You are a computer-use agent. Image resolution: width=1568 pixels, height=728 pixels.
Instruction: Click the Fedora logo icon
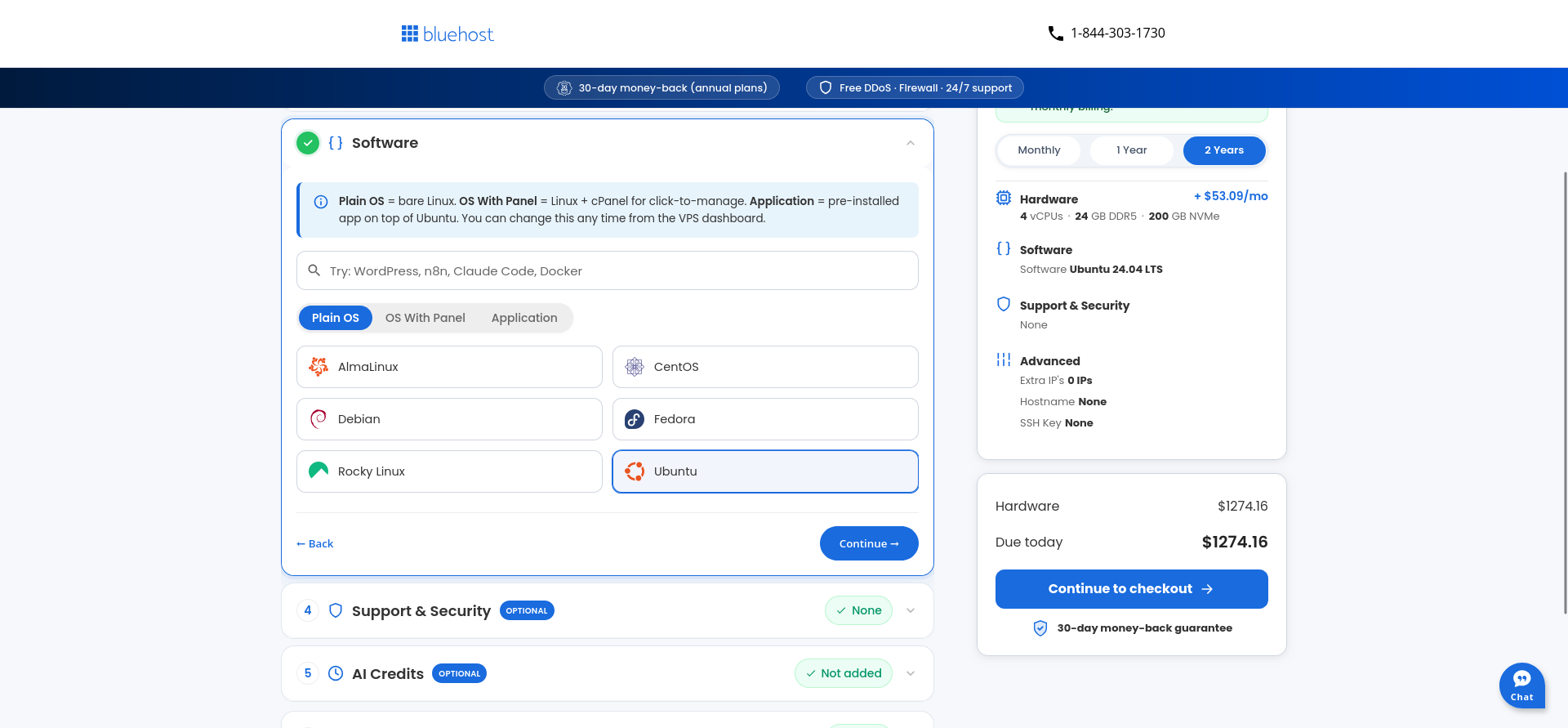click(x=635, y=419)
